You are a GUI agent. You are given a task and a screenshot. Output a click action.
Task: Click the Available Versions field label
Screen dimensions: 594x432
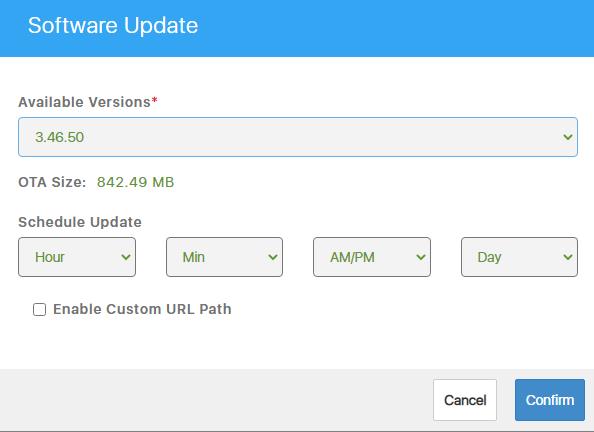point(84,102)
